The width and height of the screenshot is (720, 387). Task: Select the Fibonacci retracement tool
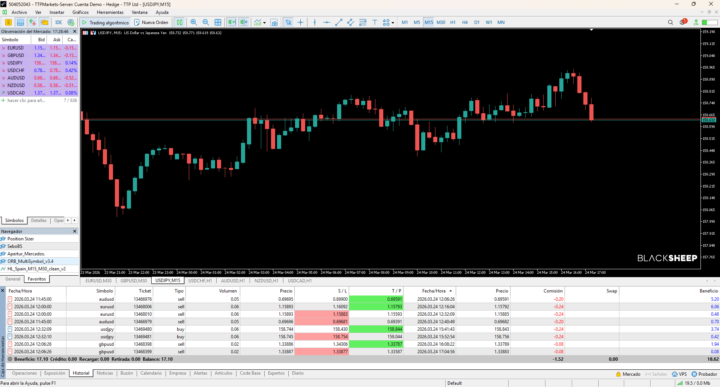point(362,22)
